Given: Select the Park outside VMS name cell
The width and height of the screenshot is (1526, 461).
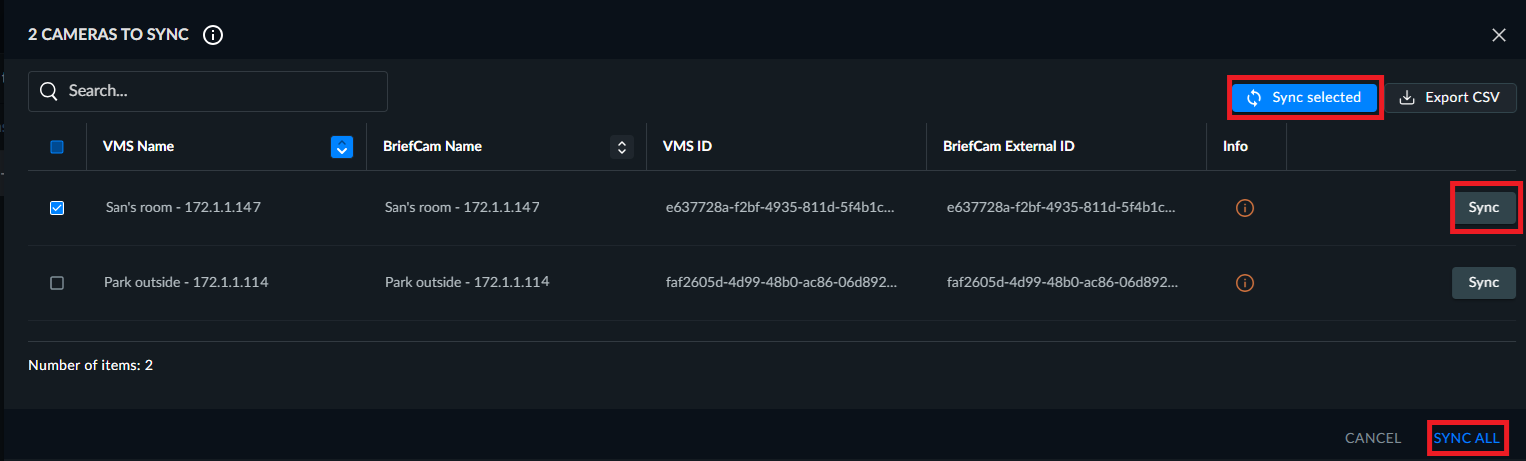Looking at the screenshot, I should point(186,283).
